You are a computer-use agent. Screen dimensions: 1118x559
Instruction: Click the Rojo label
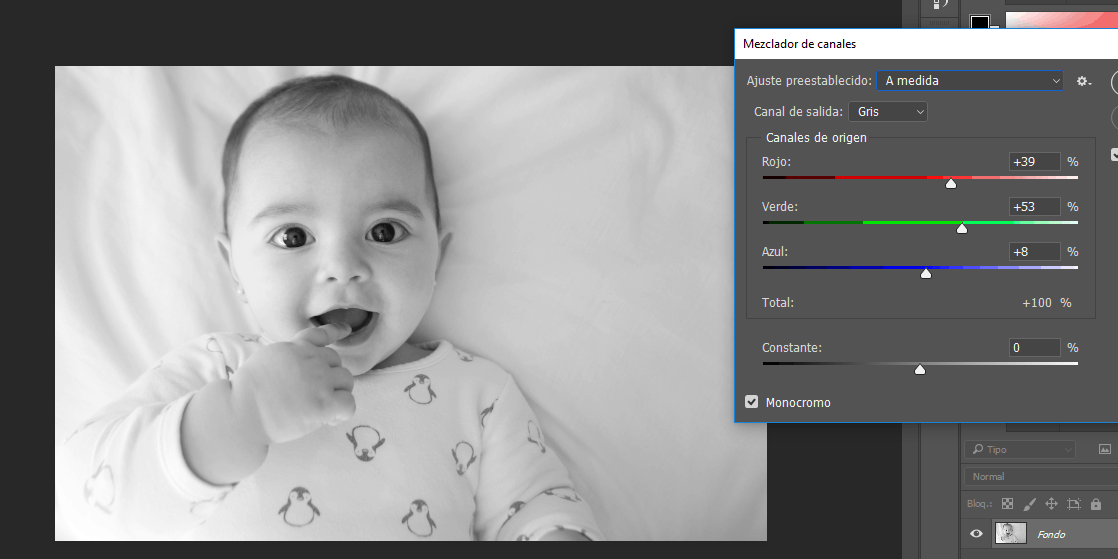[776, 162]
